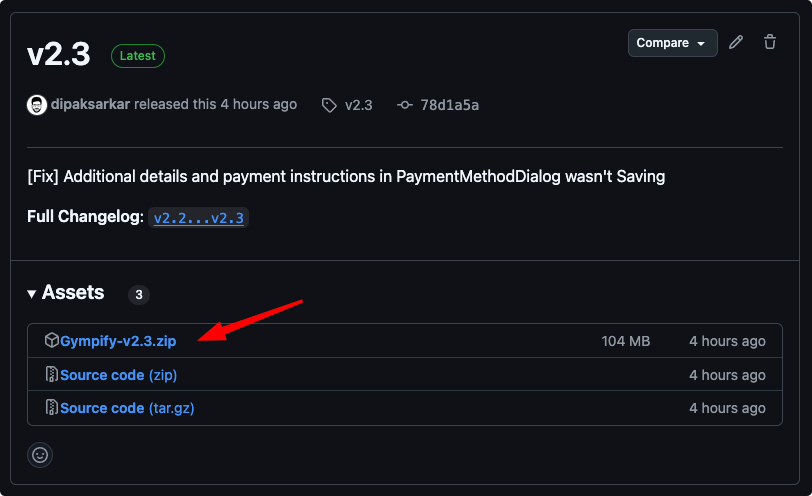
Task: Click the tag icon beside v2.3
Action: [329, 105]
